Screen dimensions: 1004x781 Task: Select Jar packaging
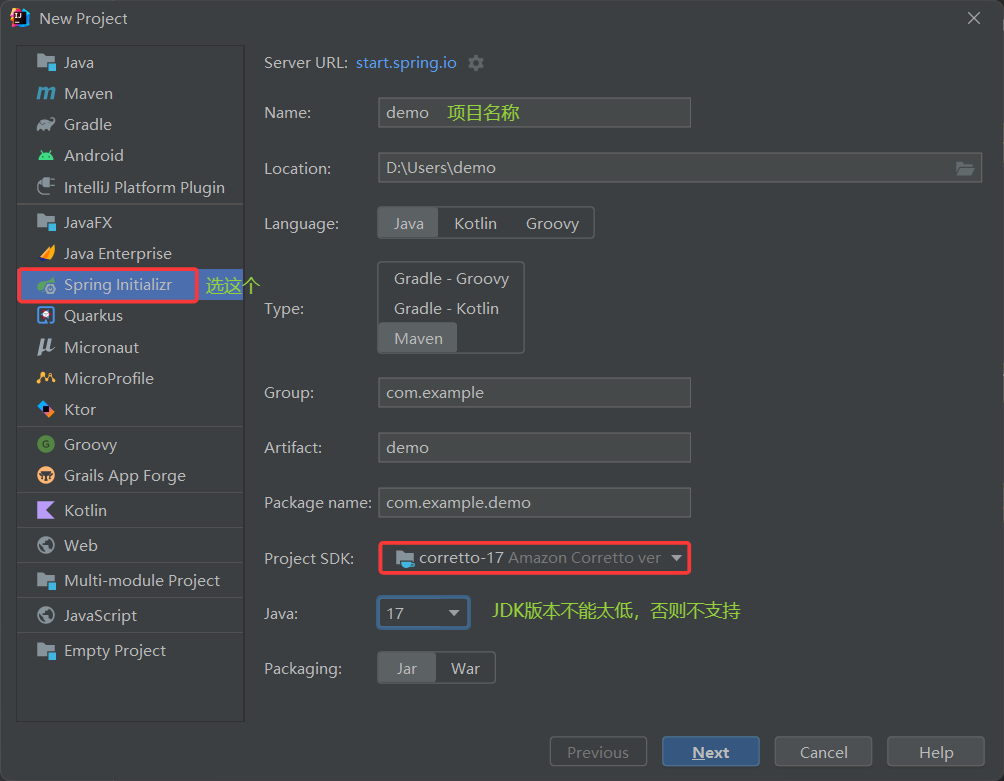tap(407, 668)
